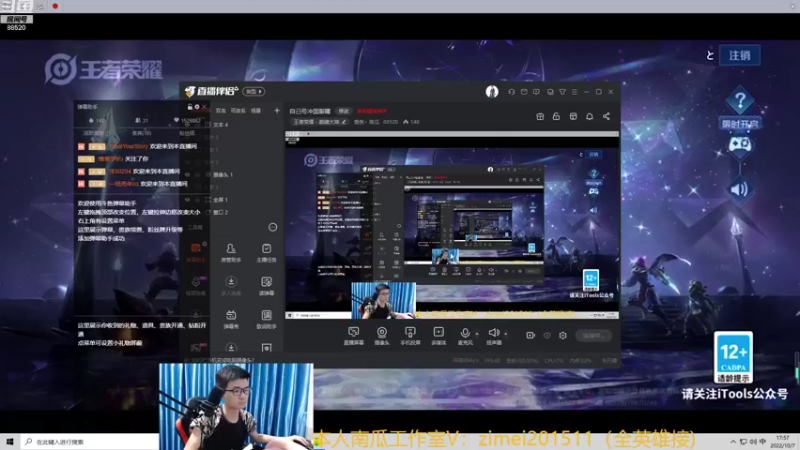Toggle lock on 摄像头 1 source
Screen dimensions: 800x450
tap(197, 174)
